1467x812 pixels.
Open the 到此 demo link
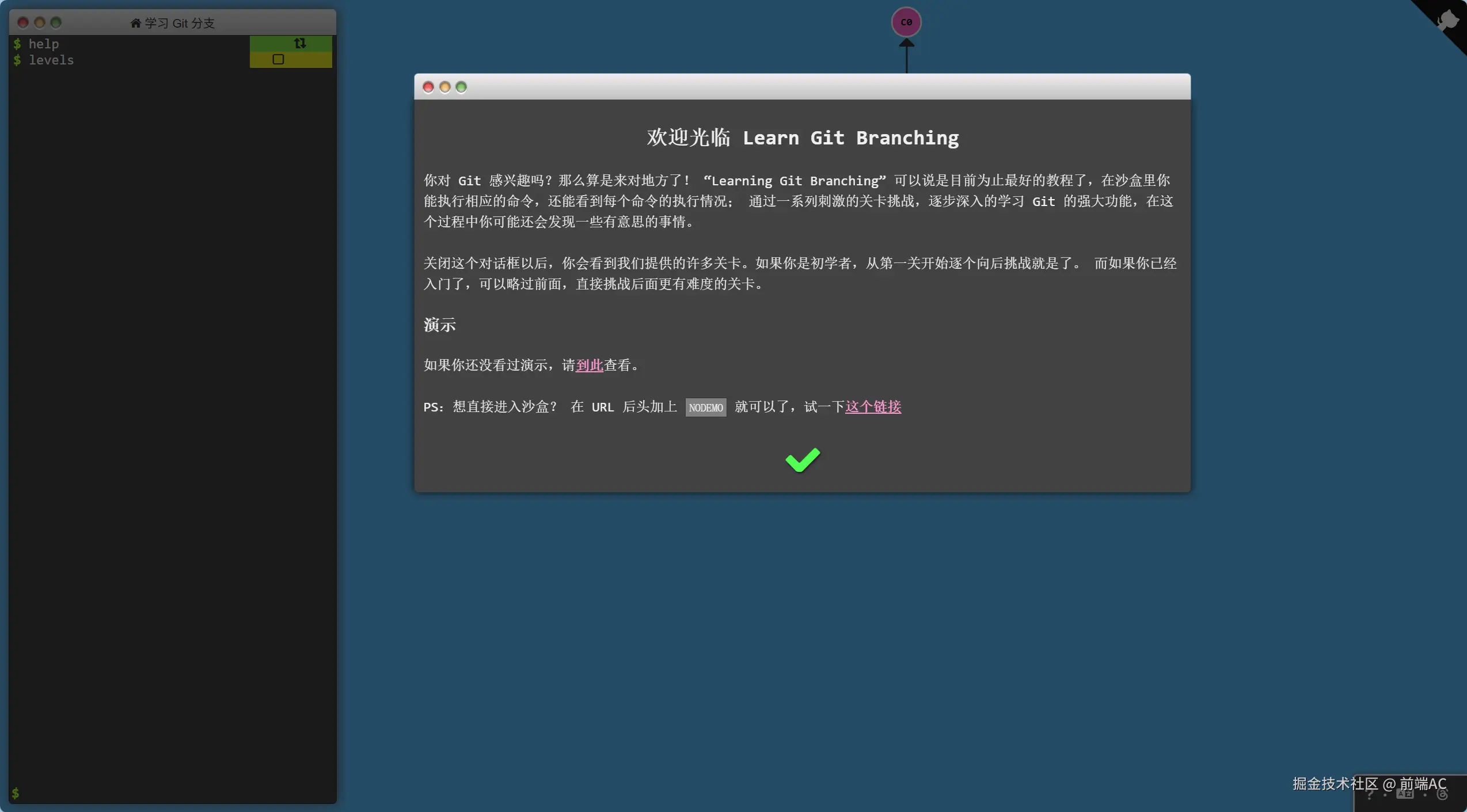[x=589, y=365]
